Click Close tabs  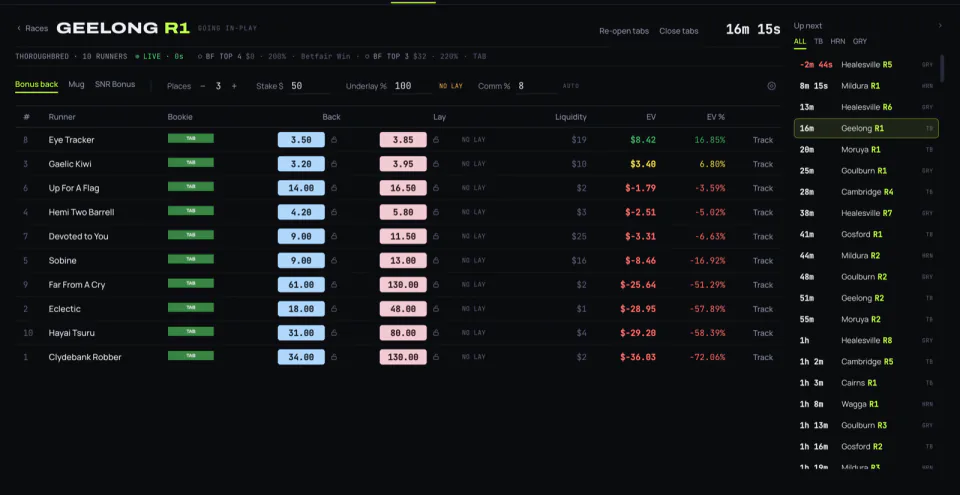[x=678, y=31]
